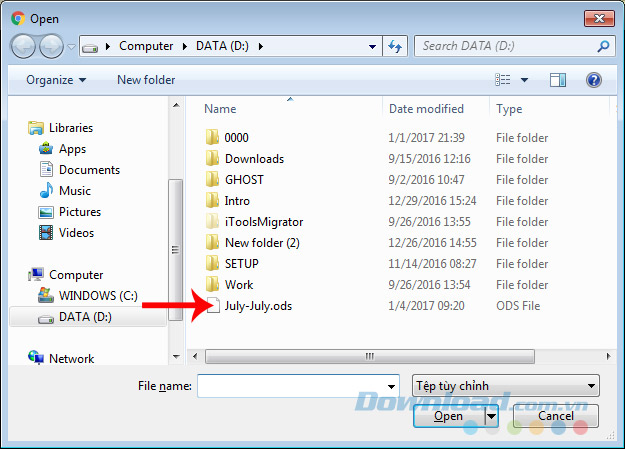
Task: Open the Organize menu
Action: click(56, 80)
